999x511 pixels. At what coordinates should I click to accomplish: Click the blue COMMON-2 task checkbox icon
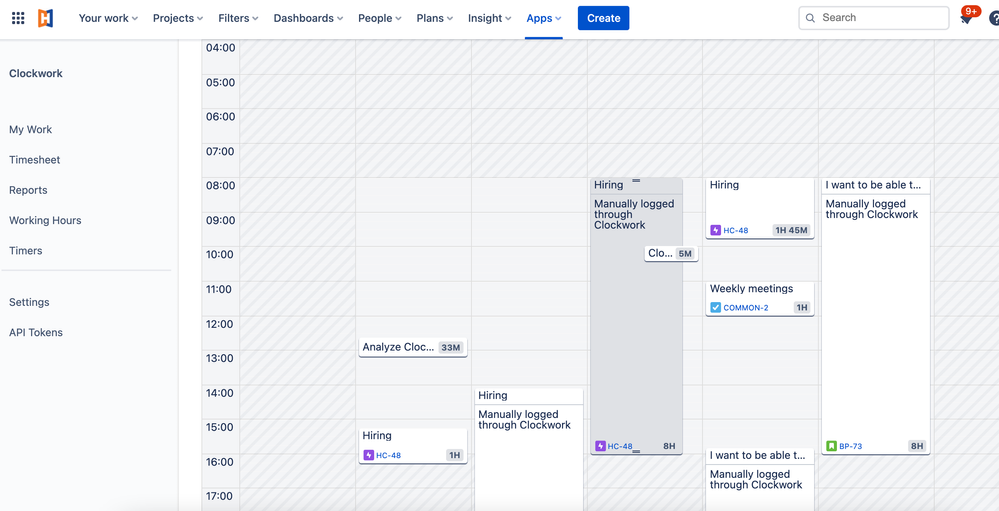[x=715, y=308]
